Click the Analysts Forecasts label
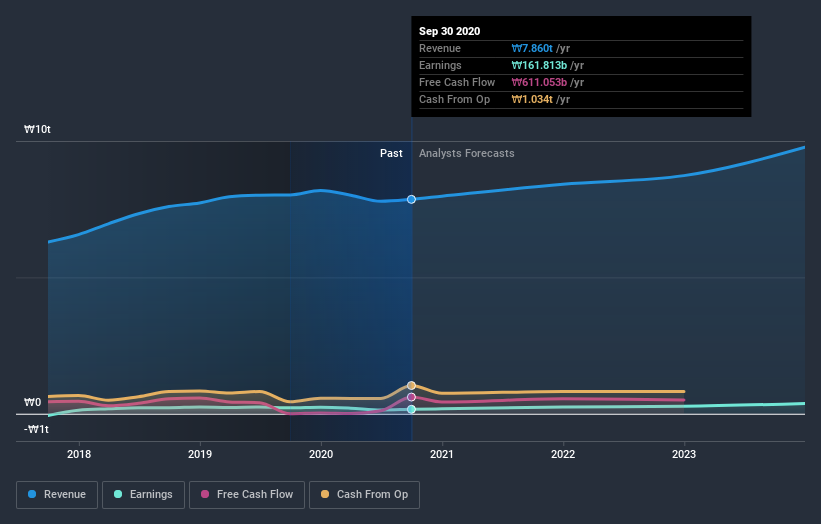This screenshot has width=821, height=524. pos(467,153)
